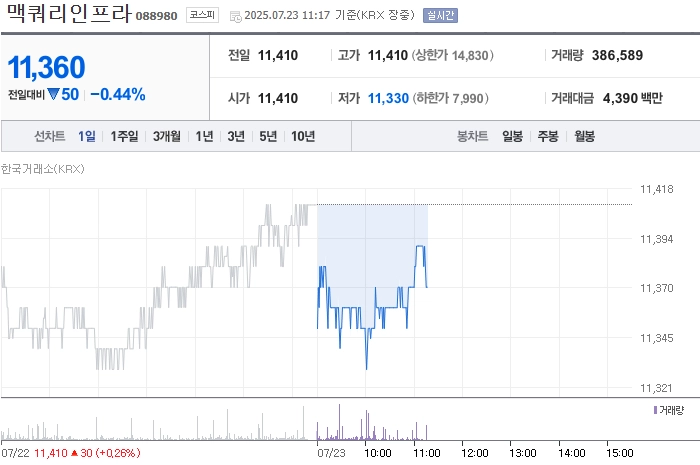Image resolution: width=700 pixels, height=465 pixels.
Task: Click the 실시간 real-time badge
Action: [x=440, y=15]
